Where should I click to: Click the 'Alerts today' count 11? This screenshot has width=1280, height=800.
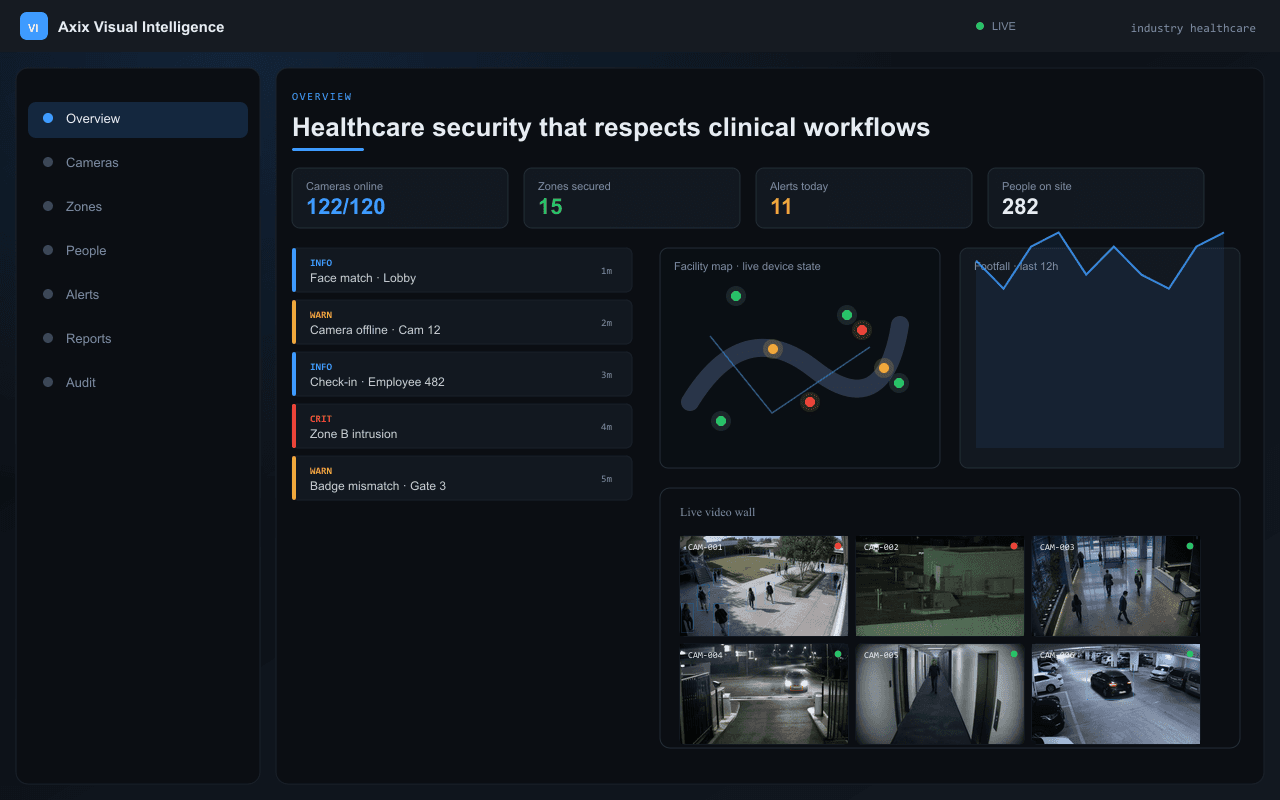tap(781, 207)
